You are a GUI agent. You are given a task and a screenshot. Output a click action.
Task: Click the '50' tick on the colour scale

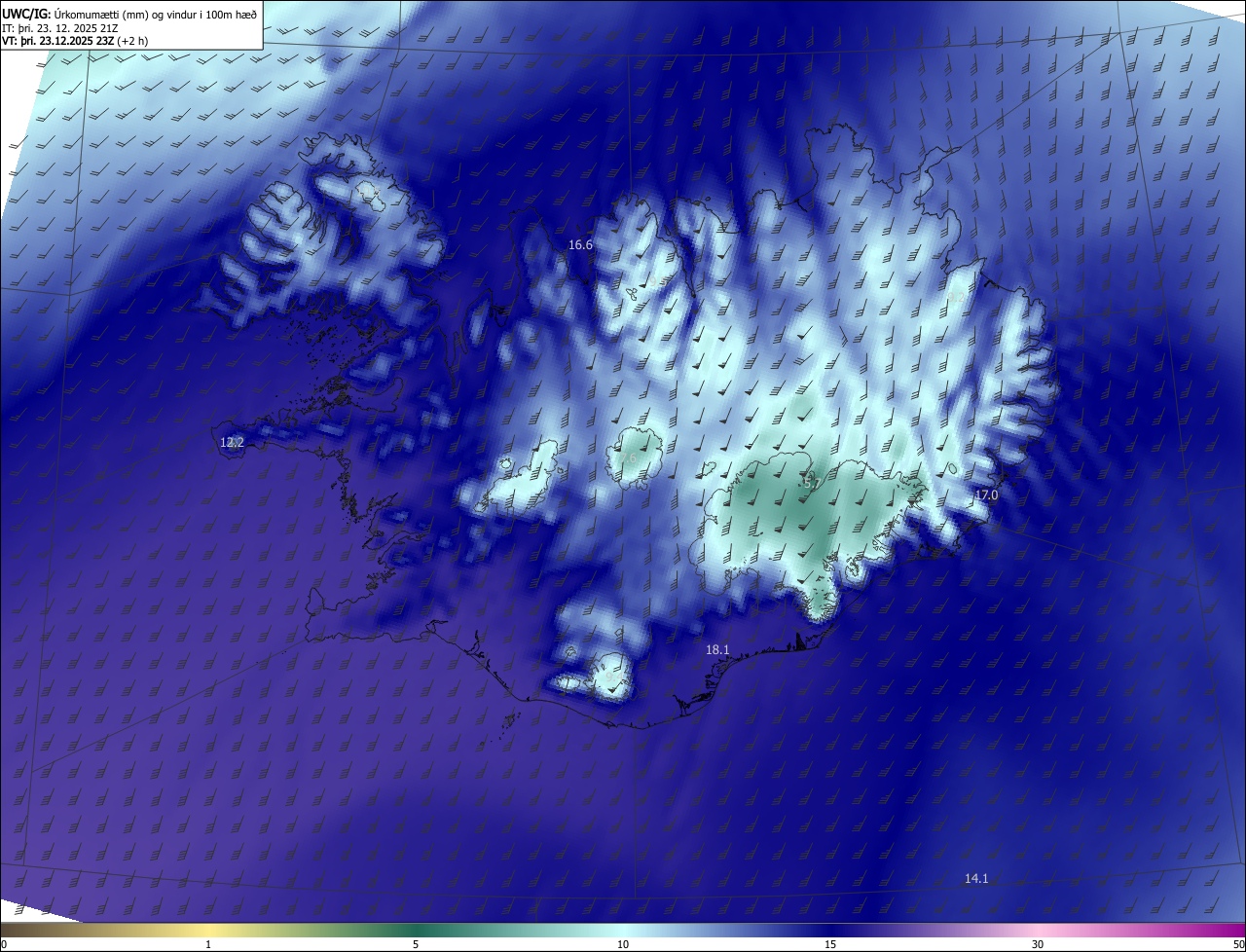(x=1238, y=944)
